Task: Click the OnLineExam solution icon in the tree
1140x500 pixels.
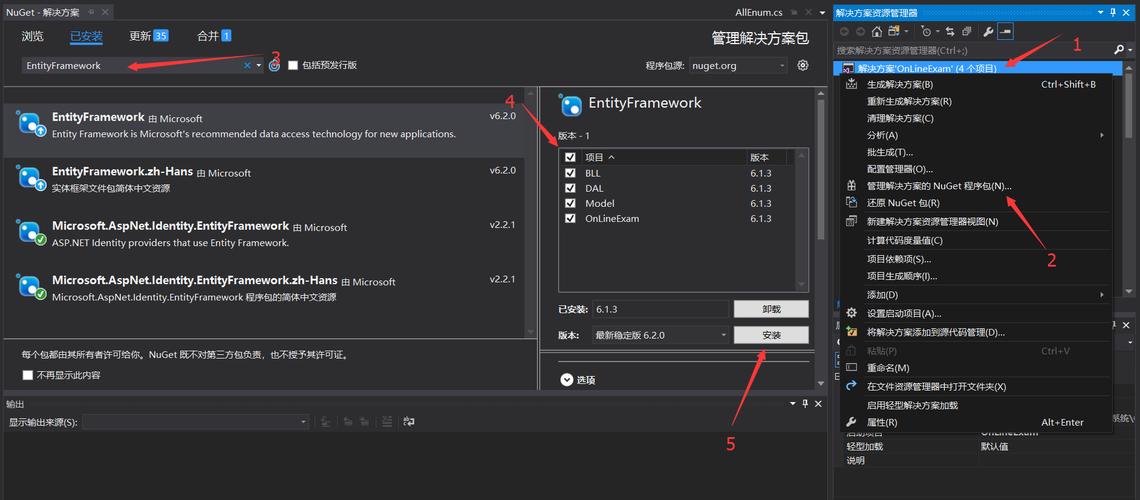Action: [x=847, y=68]
